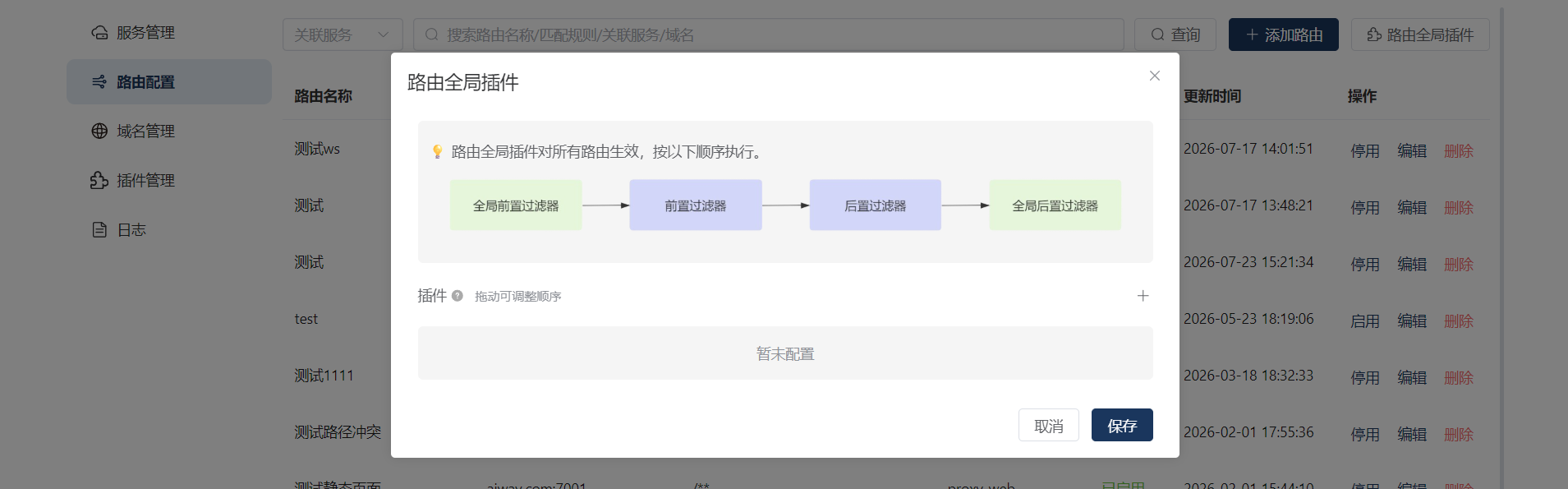Click the lightbulb tip icon in dialog
The image size is (1568, 489).
pyautogui.click(x=438, y=152)
